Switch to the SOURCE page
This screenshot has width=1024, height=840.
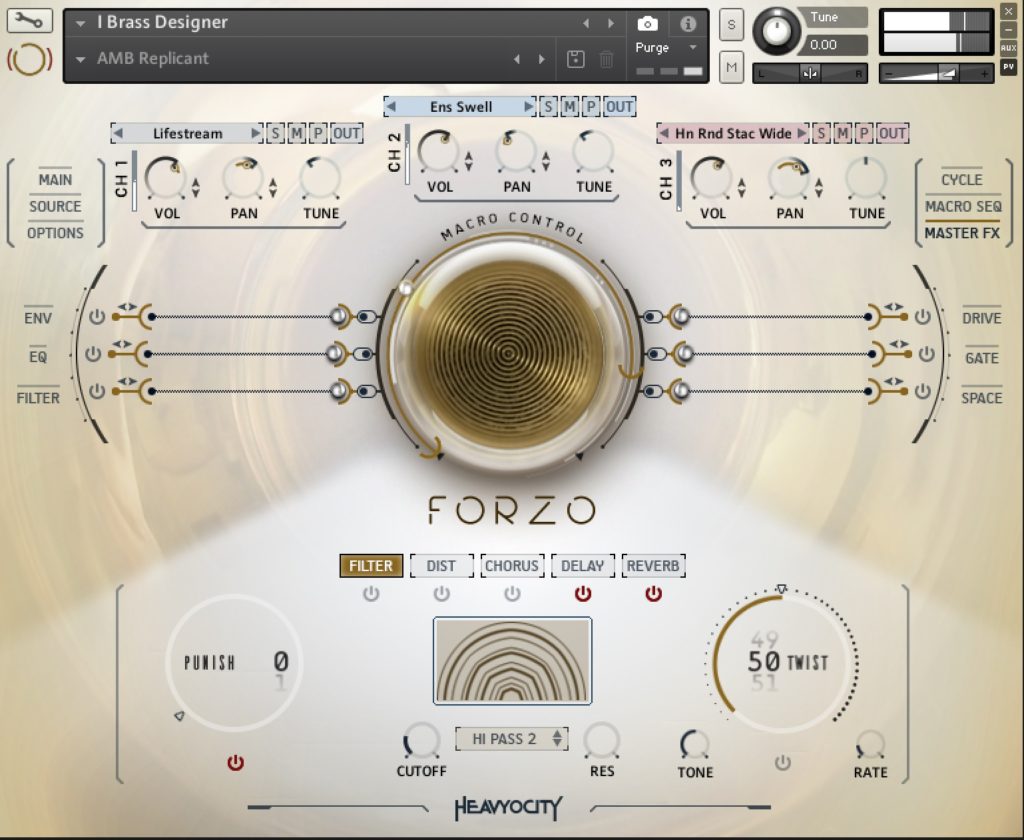(x=55, y=206)
